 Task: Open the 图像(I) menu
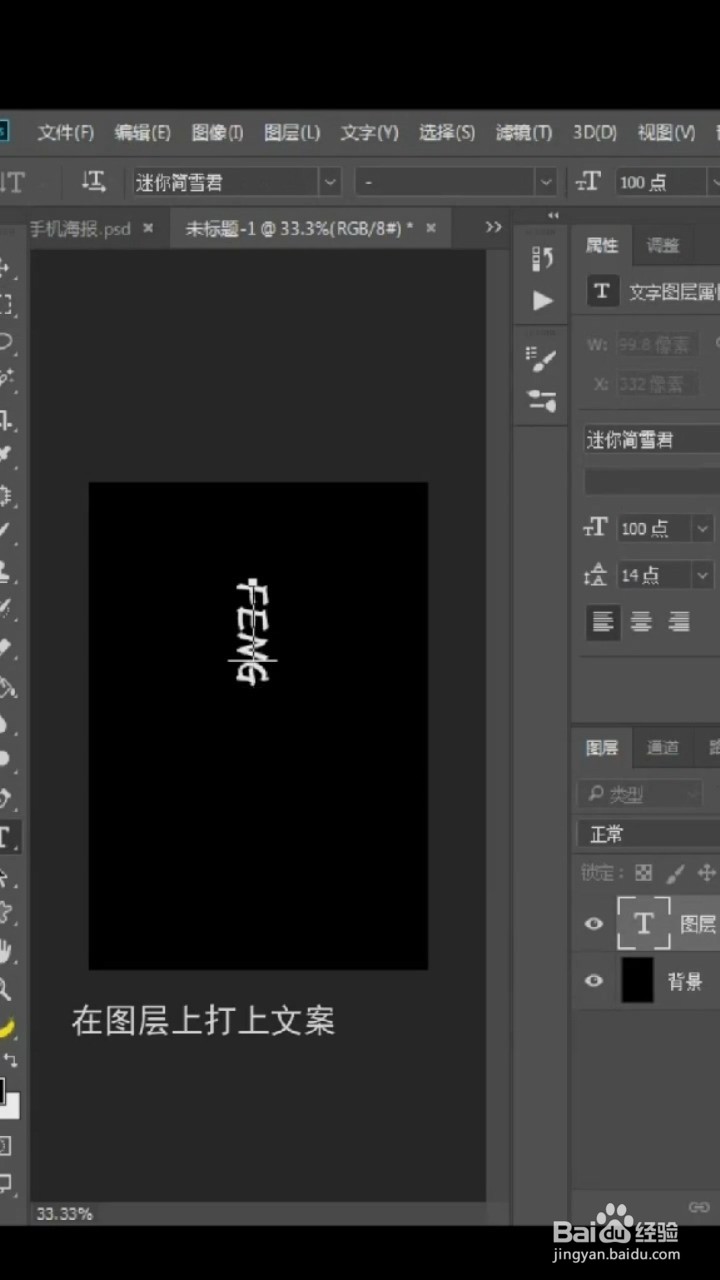217,132
